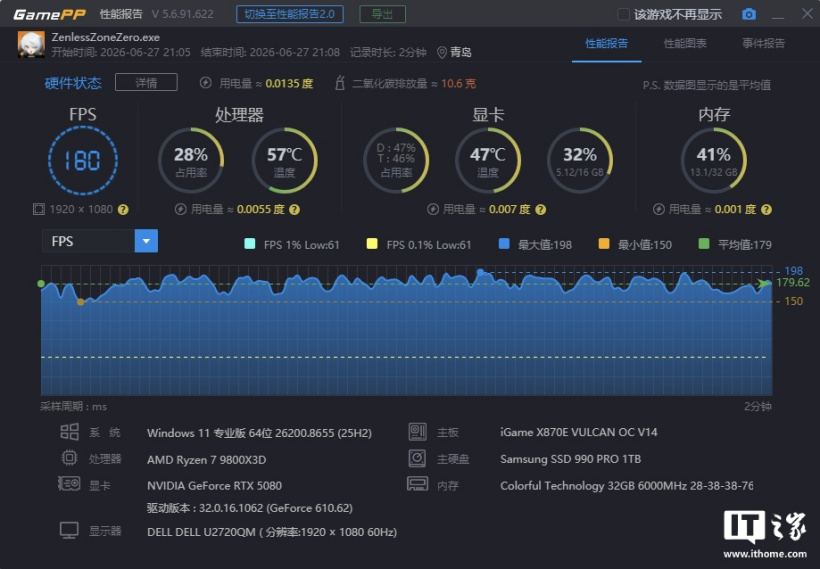Click the 最大值 blue legend swatch
Screen dimensions: 820x569
pyautogui.click(x=504, y=244)
